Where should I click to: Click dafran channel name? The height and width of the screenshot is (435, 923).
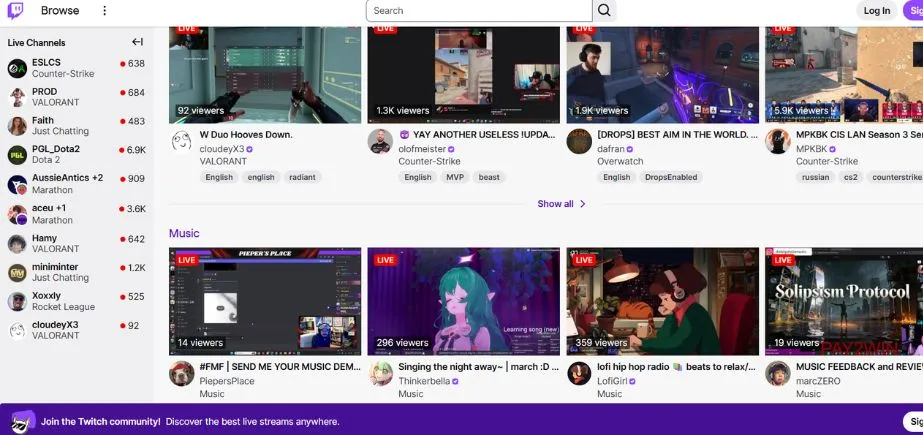pos(611,149)
